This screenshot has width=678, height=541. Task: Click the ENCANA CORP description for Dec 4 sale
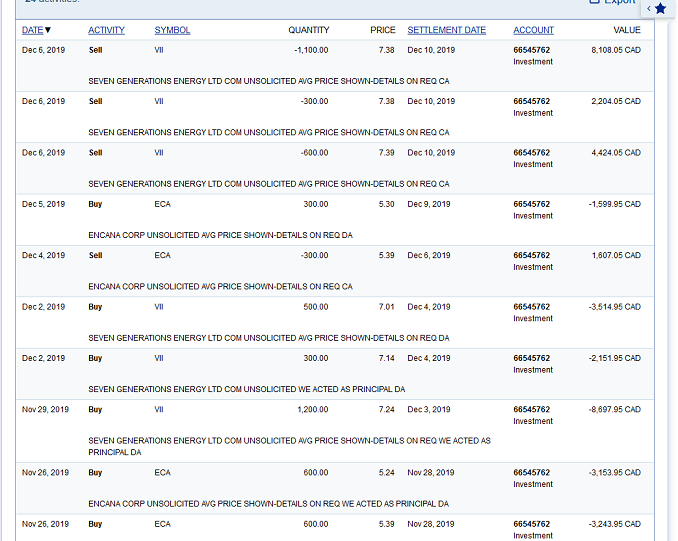(x=220, y=286)
